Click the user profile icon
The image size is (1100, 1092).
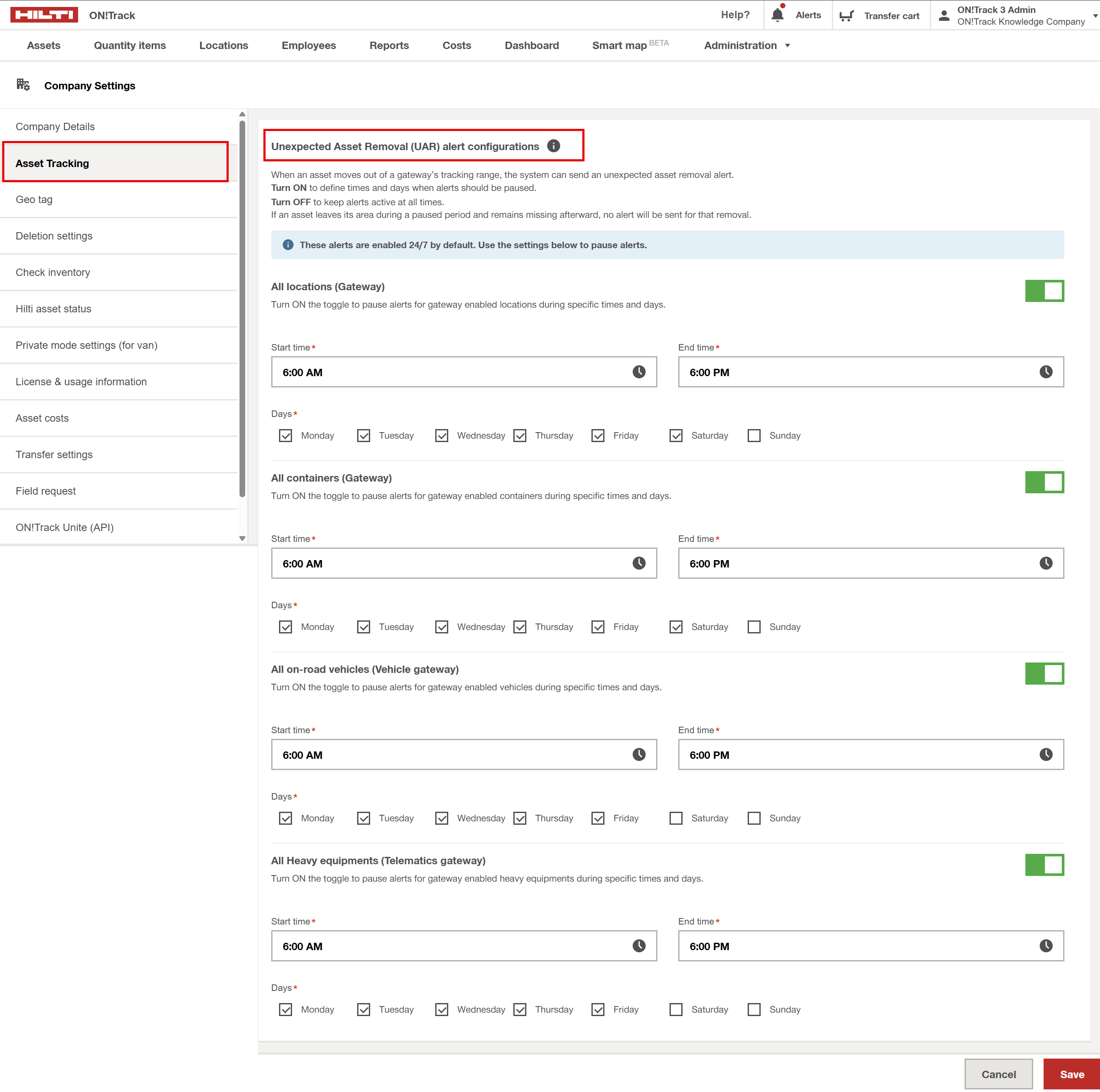943,15
